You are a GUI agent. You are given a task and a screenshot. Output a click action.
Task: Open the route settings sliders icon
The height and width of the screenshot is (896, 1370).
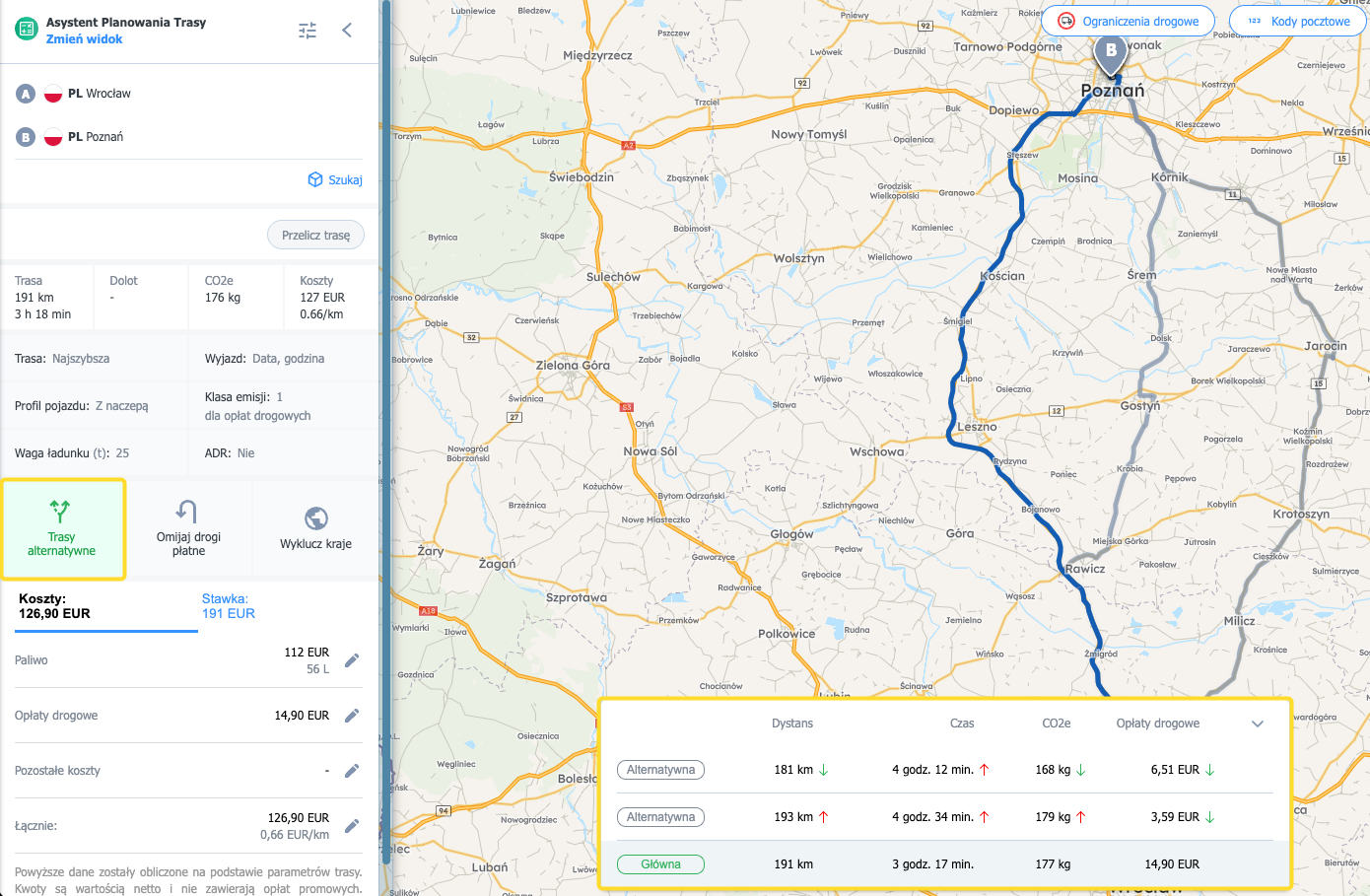point(308,31)
